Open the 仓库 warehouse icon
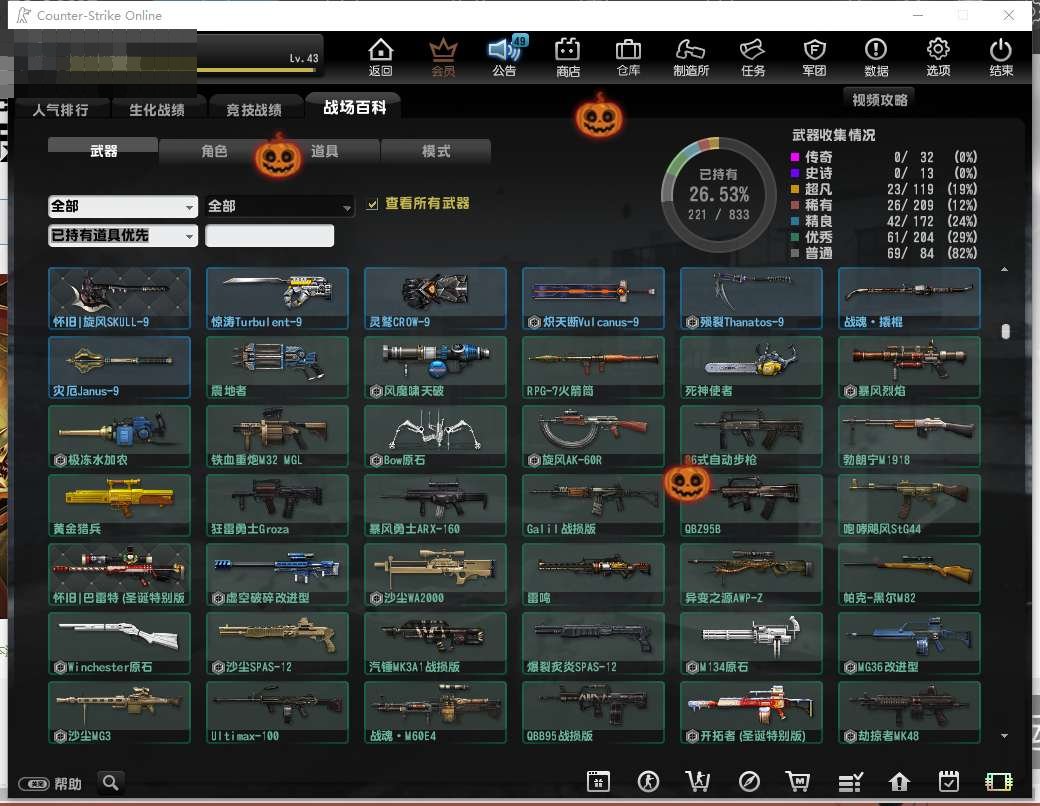Image resolution: width=1040 pixels, height=806 pixels. (x=628, y=57)
